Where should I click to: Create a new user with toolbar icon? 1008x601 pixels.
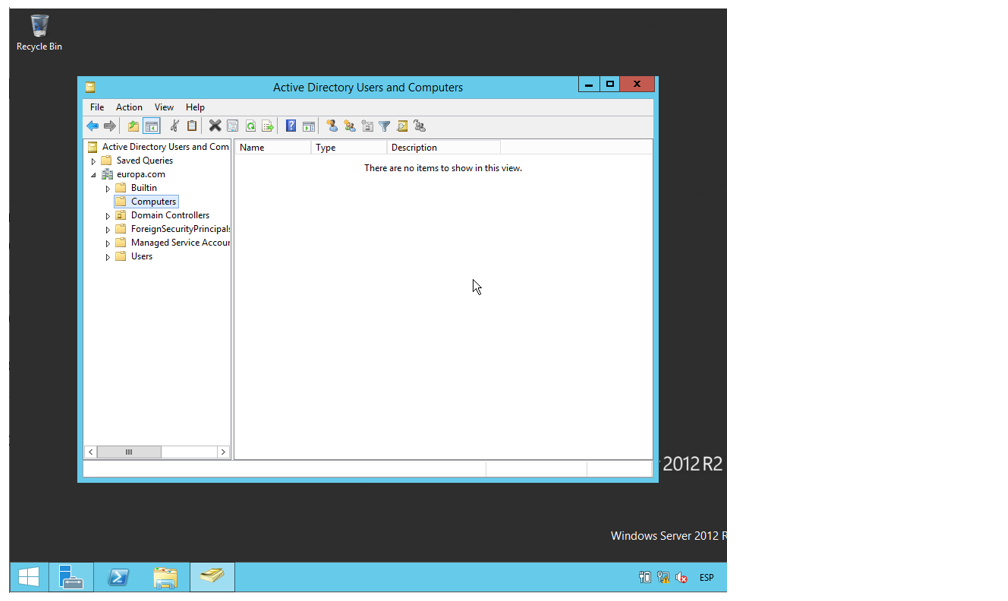click(x=332, y=126)
